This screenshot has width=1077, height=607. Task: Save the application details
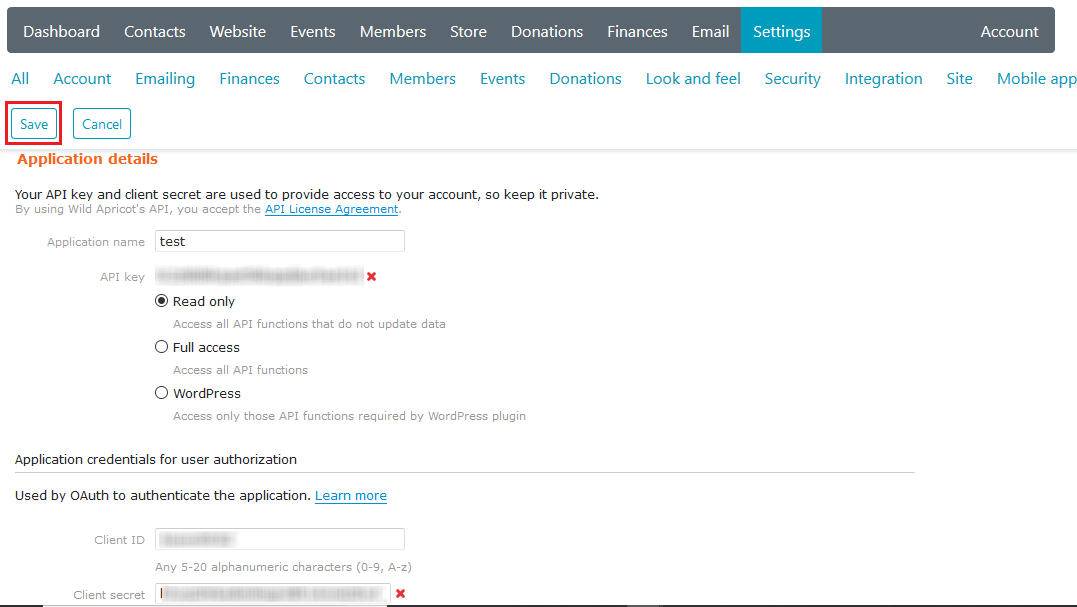click(33, 123)
